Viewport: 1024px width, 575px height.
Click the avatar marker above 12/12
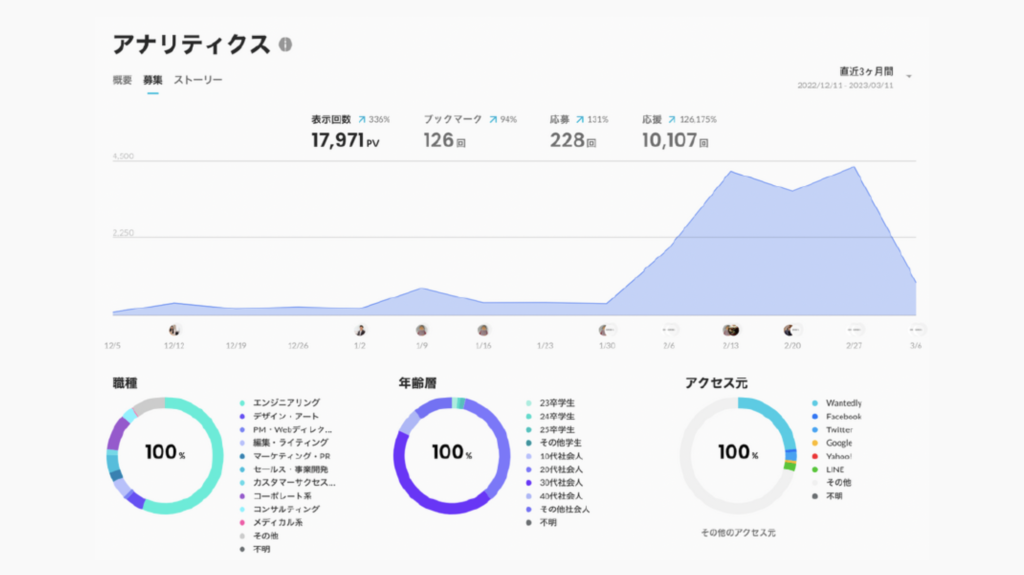pyautogui.click(x=174, y=329)
